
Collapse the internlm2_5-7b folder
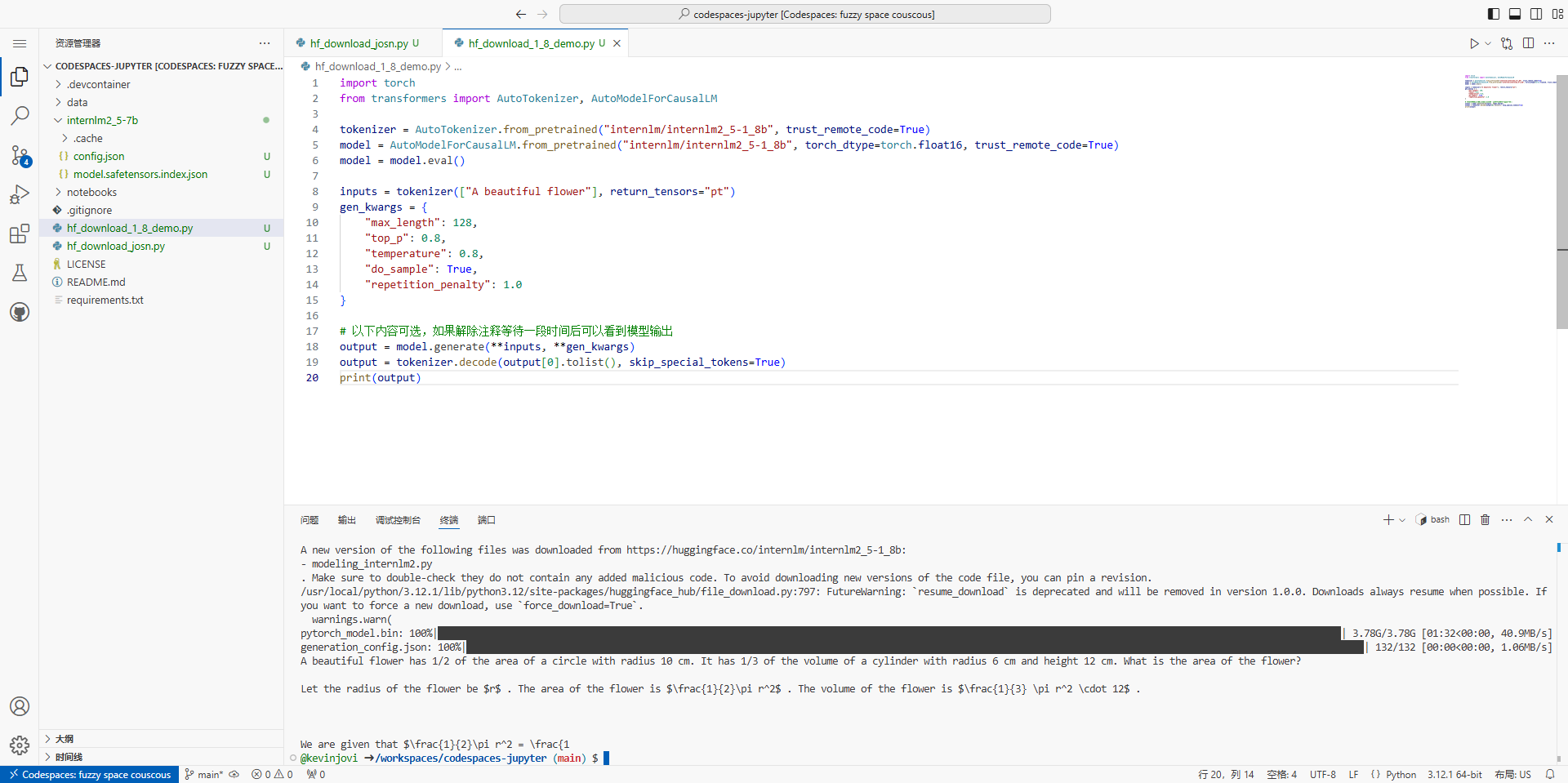tap(162, 120)
